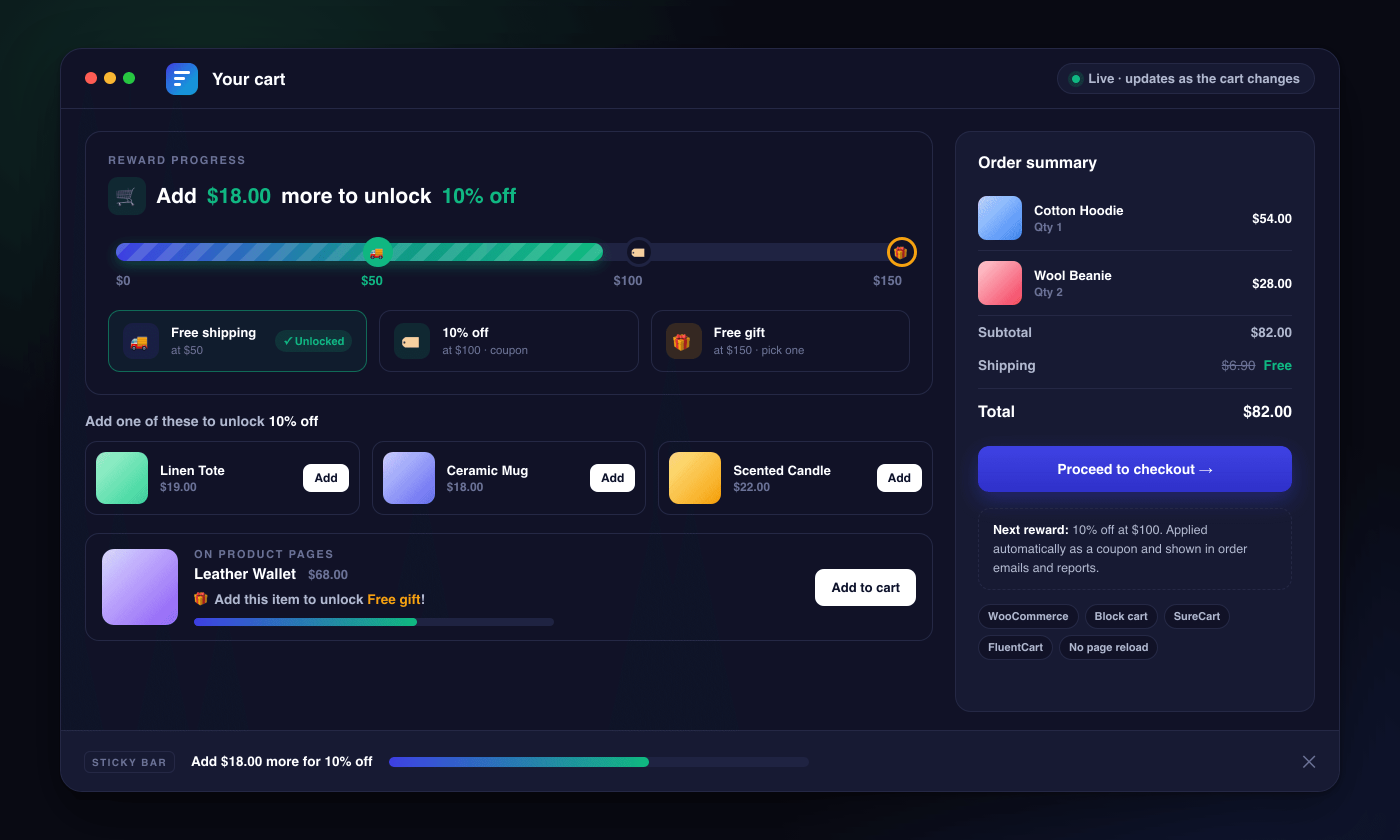The height and width of the screenshot is (840, 1400).
Task: Click the Total $82.00 amount
Action: point(1266,411)
